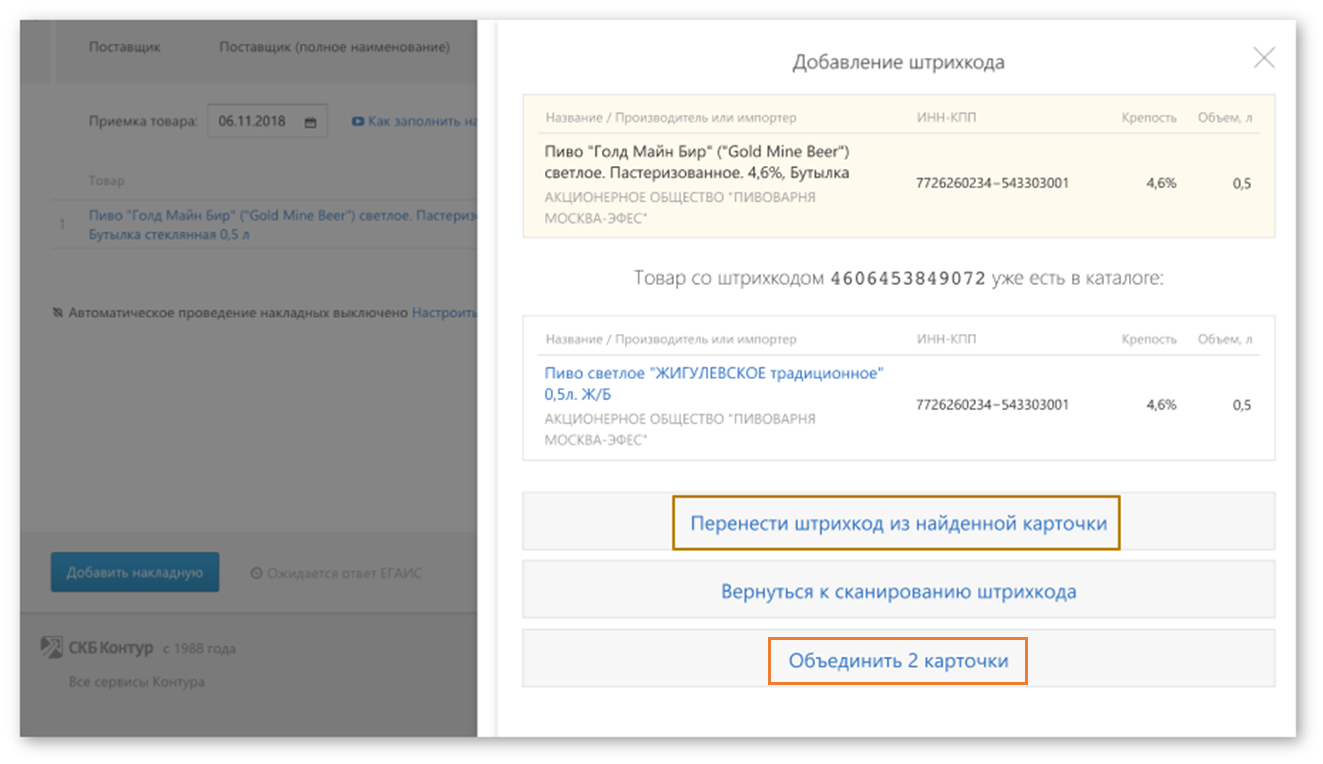Open 'Все сервисы Контура' link
The width and height of the screenshot is (1323, 764).
[x=136, y=682]
